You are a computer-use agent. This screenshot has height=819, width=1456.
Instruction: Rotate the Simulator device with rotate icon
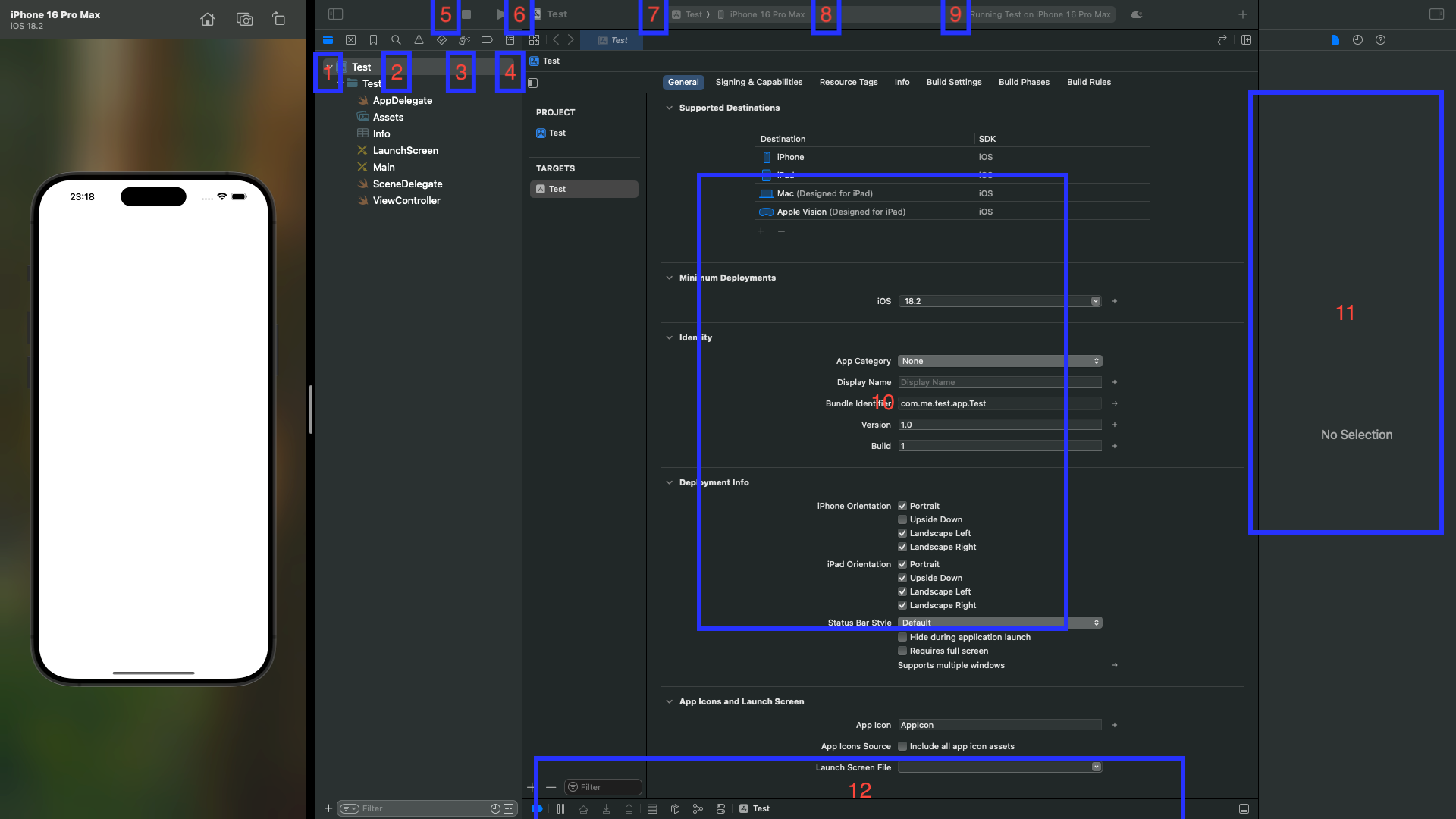[x=279, y=19]
